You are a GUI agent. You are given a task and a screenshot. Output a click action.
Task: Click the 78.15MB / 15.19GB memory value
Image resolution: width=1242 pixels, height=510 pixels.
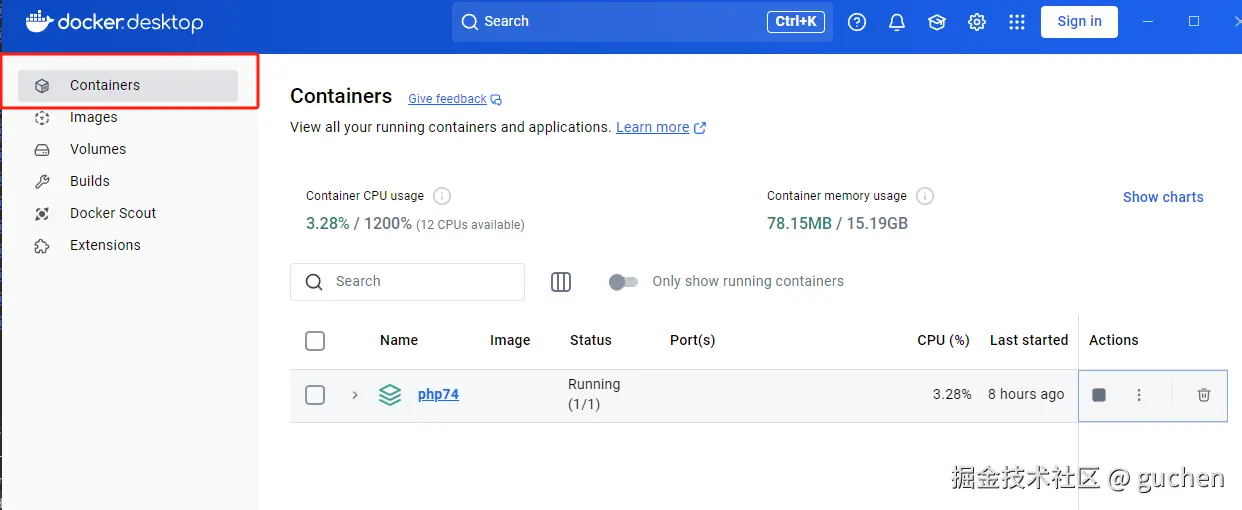pos(837,224)
